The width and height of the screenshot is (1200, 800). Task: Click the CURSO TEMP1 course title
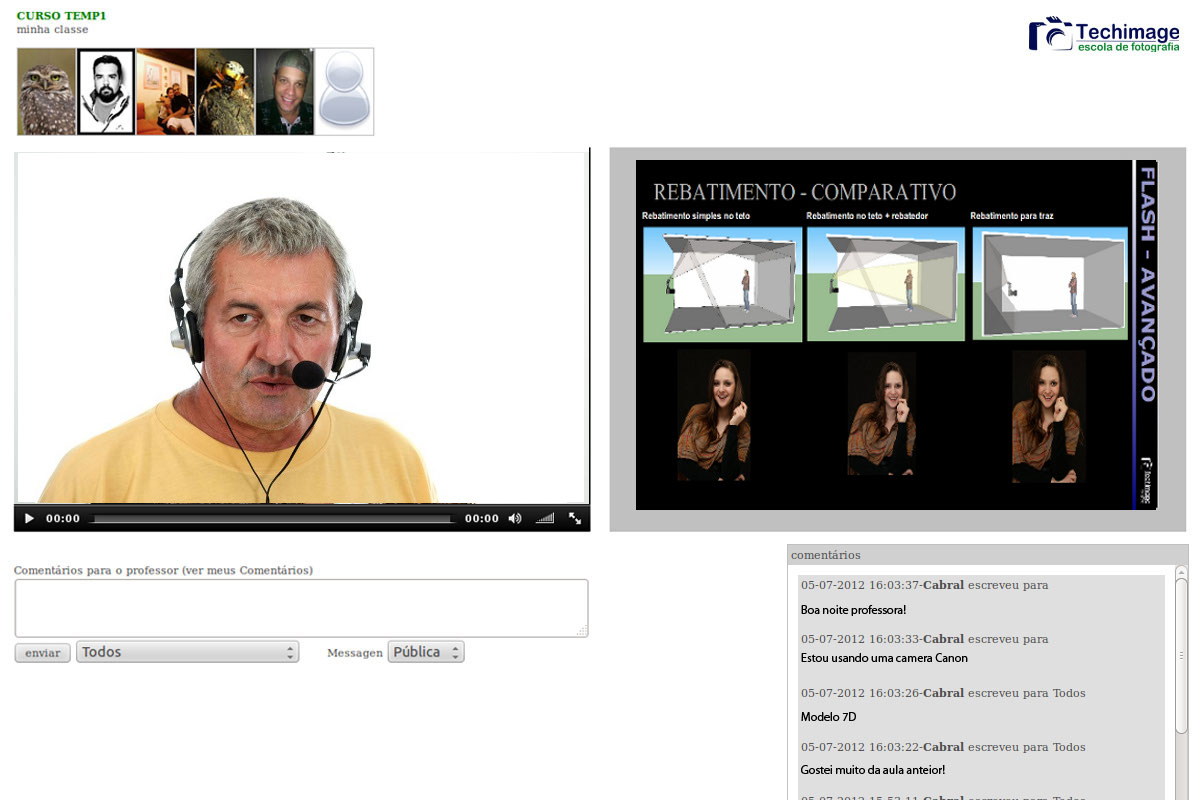[61, 16]
